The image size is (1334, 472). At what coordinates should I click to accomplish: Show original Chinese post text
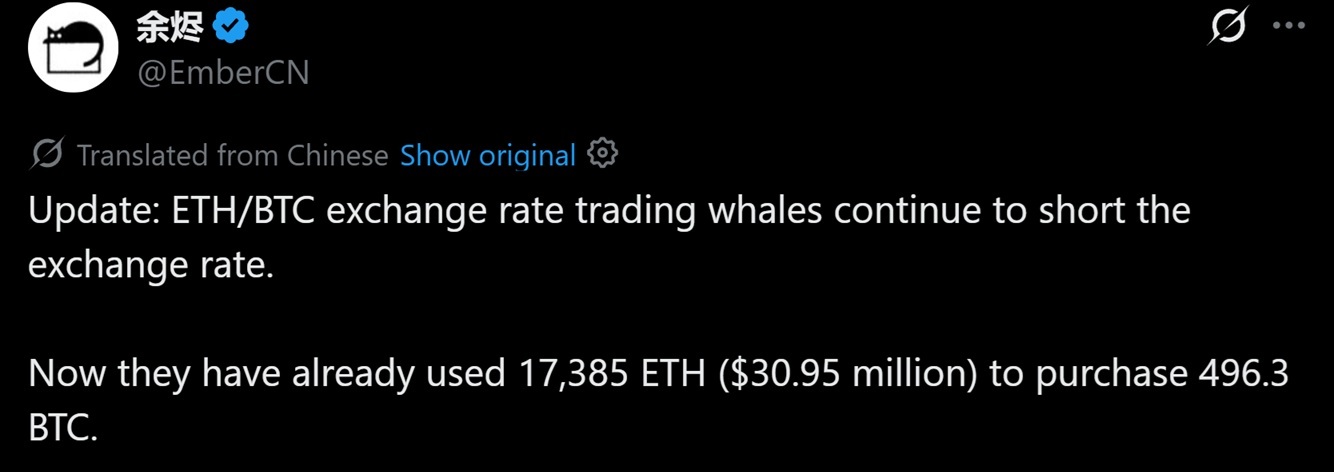[x=488, y=155]
